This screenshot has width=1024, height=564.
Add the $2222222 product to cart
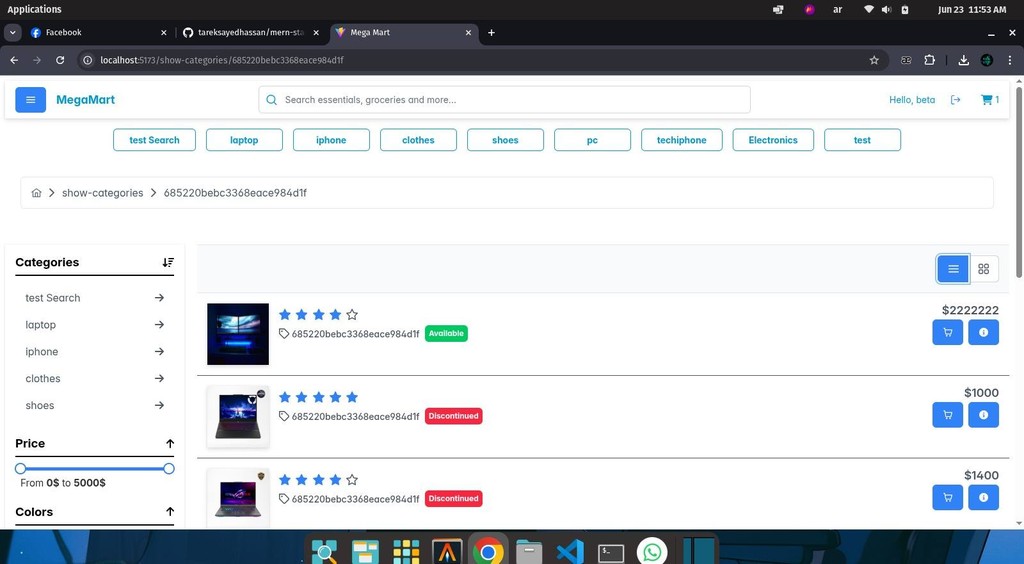point(947,332)
